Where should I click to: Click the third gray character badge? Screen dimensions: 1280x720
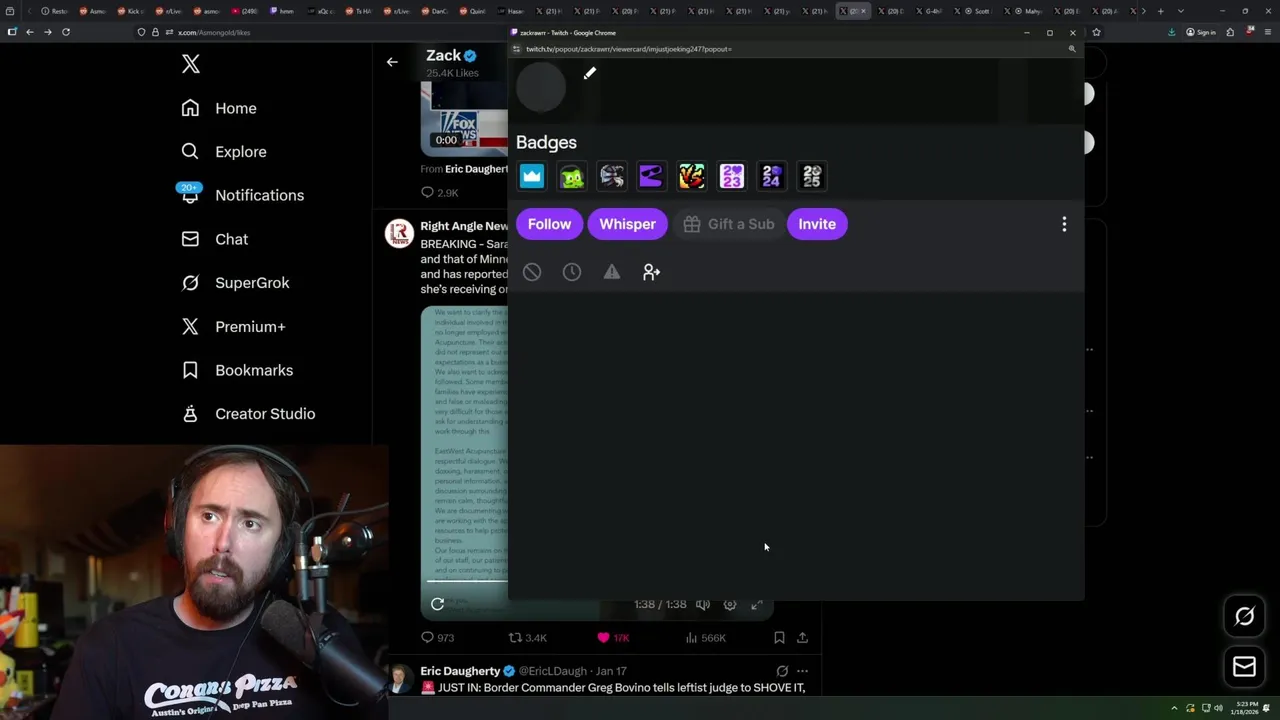click(612, 177)
